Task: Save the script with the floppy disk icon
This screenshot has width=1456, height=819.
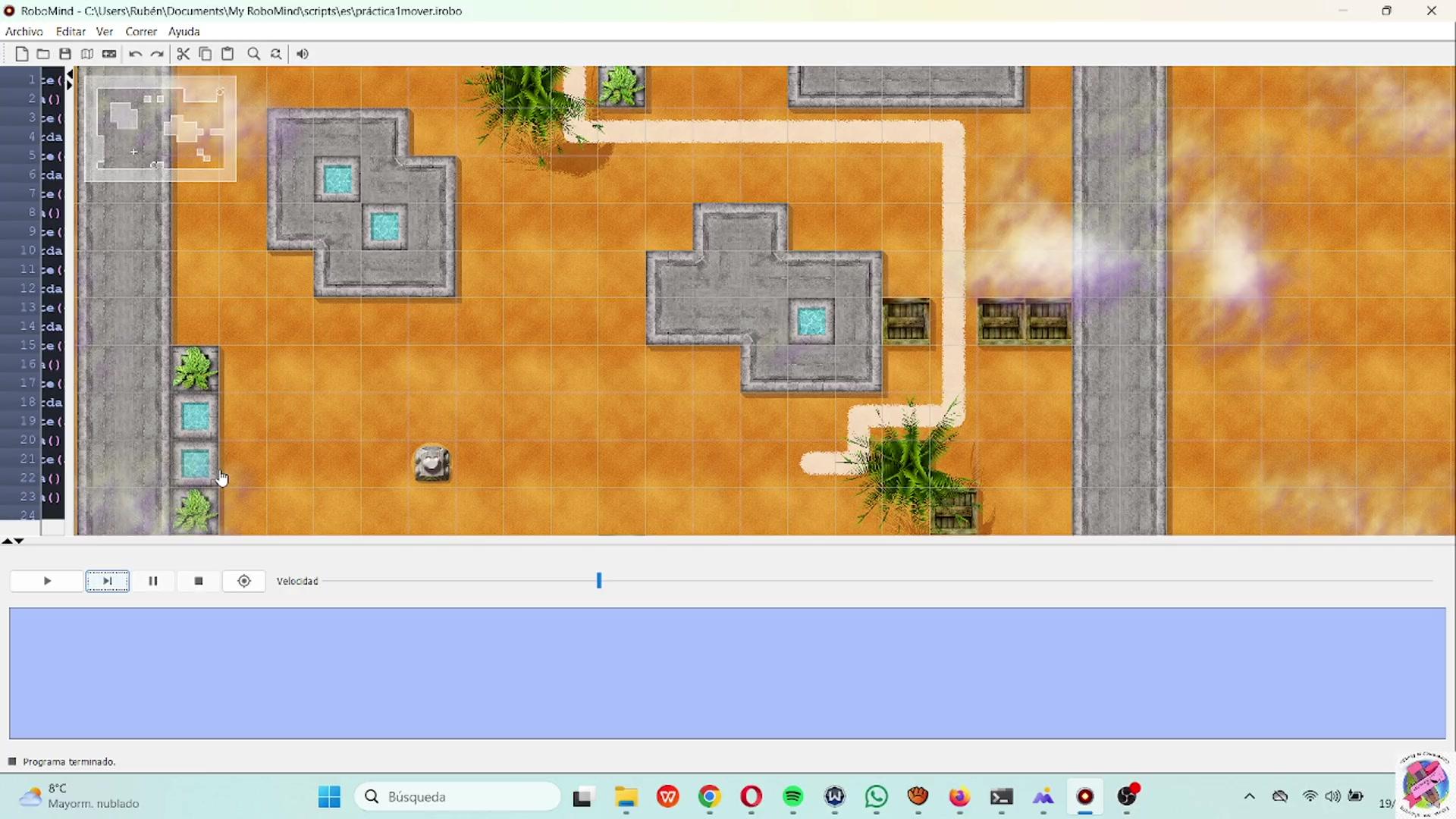Action: (x=65, y=54)
